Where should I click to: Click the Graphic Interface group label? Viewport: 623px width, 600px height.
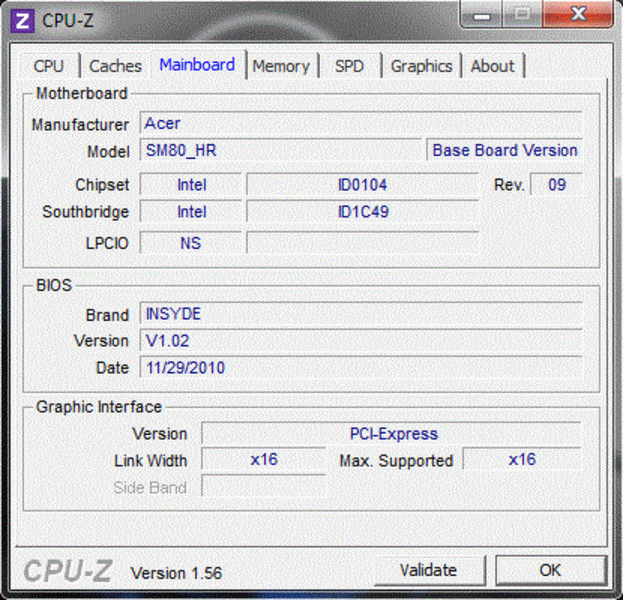[x=99, y=407]
